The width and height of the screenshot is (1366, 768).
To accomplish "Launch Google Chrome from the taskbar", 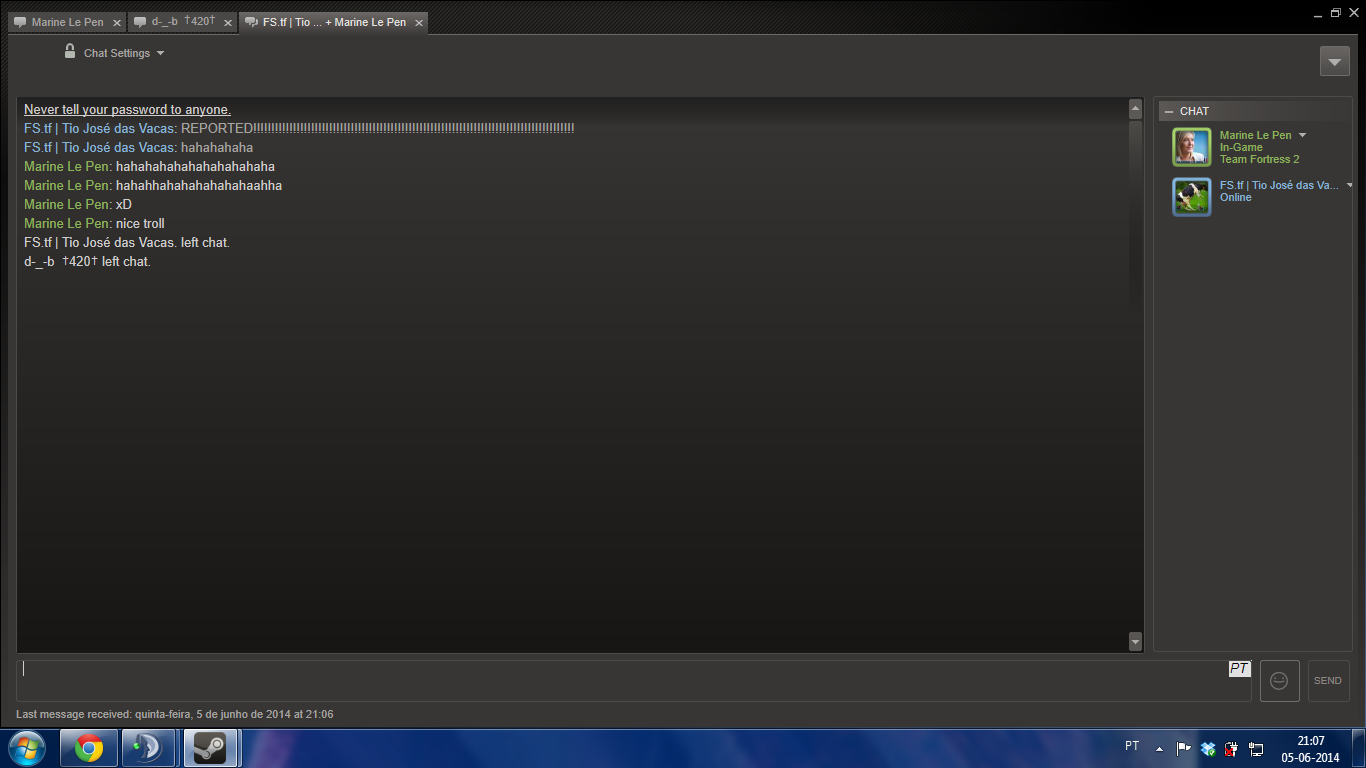I will click(89, 748).
